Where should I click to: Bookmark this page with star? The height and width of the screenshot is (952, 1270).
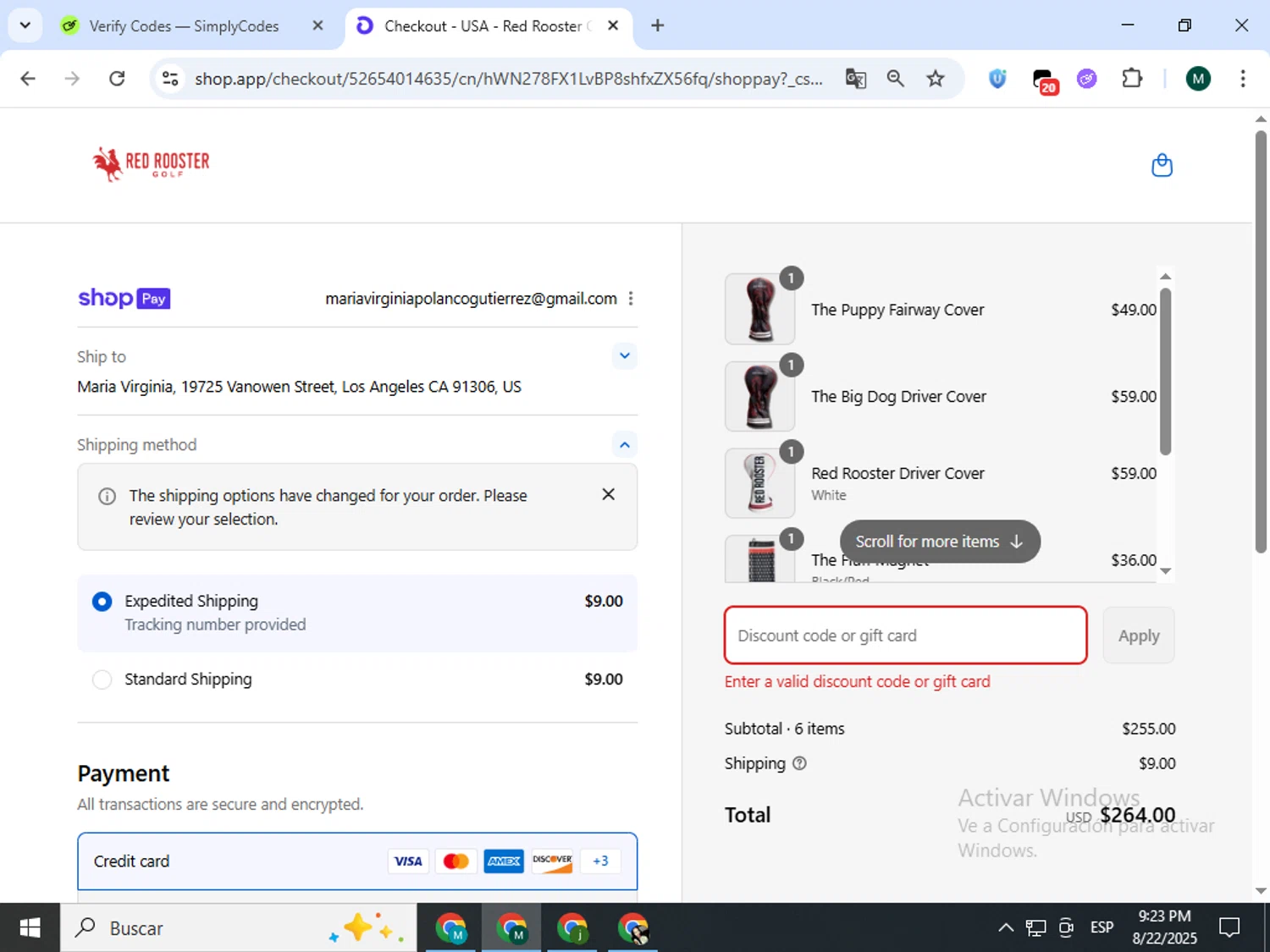click(x=935, y=79)
